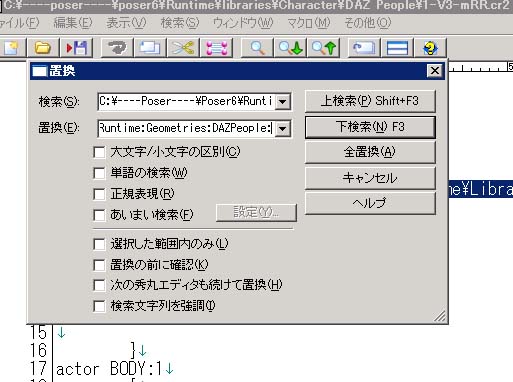Enable 大文字/小文字の区別(C) checkbox
Image resolution: width=513 pixels, height=382 pixels.
(x=99, y=152)
